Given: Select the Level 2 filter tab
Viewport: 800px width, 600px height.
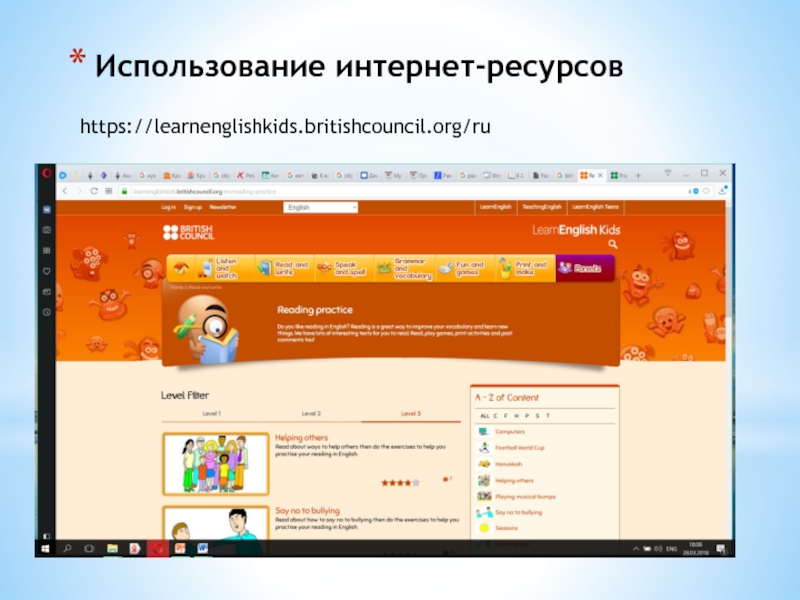Looking at the screenshot, I should 311,413.
